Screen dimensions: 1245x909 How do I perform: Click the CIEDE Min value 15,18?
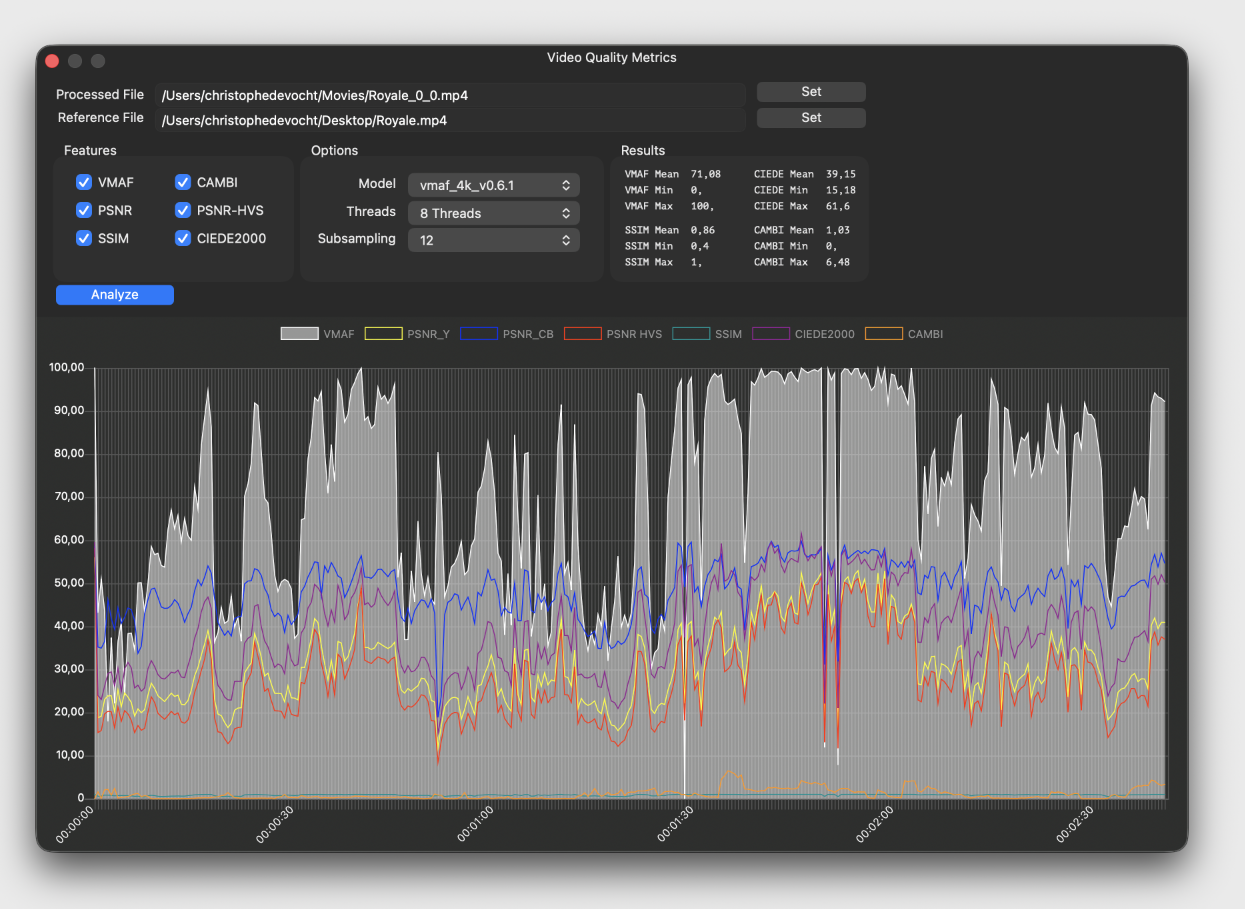click(x=841, y=190)
